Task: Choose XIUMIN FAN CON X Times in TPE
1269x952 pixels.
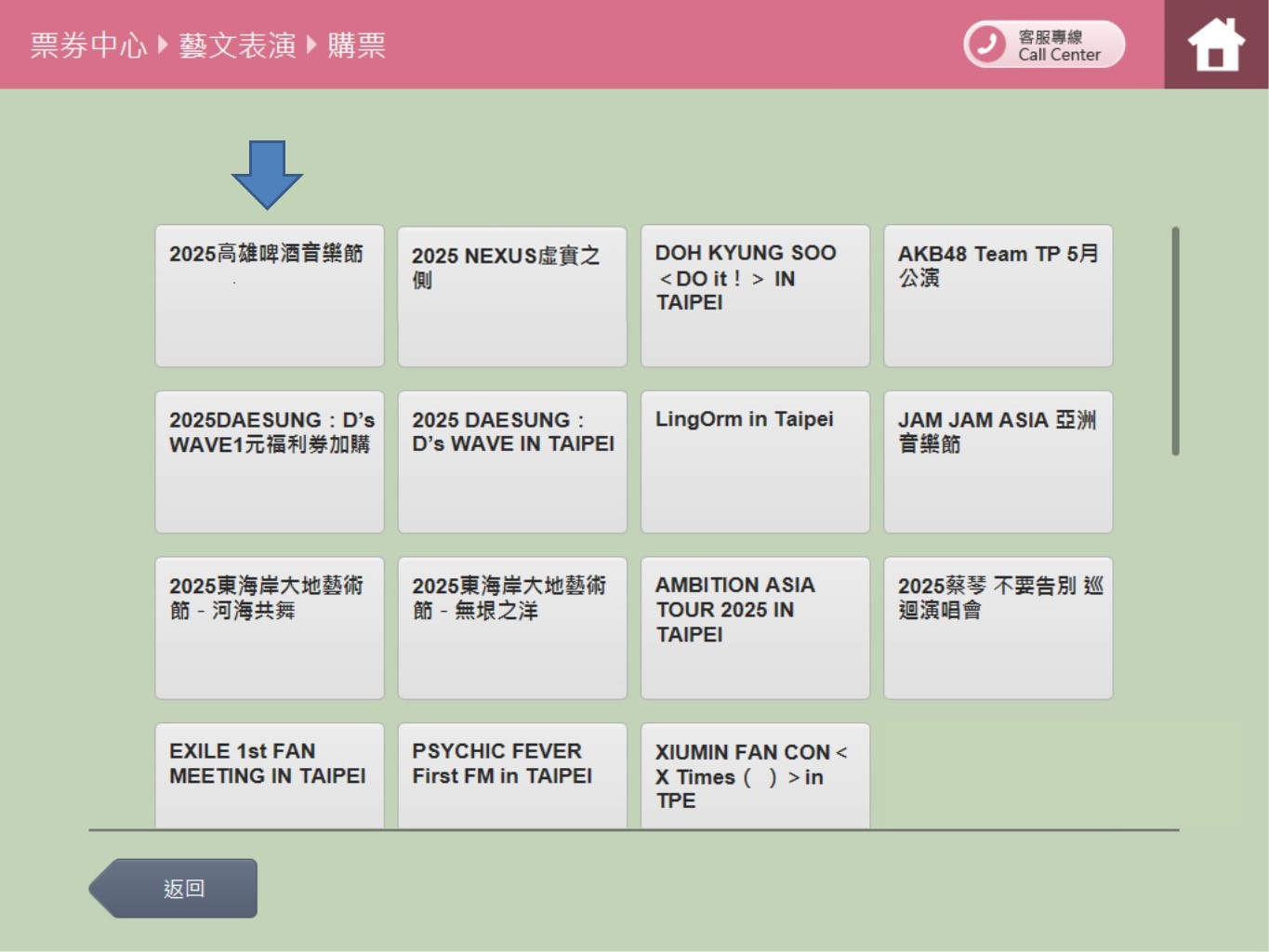Action: pyautogui.click(x=755, y=775)
